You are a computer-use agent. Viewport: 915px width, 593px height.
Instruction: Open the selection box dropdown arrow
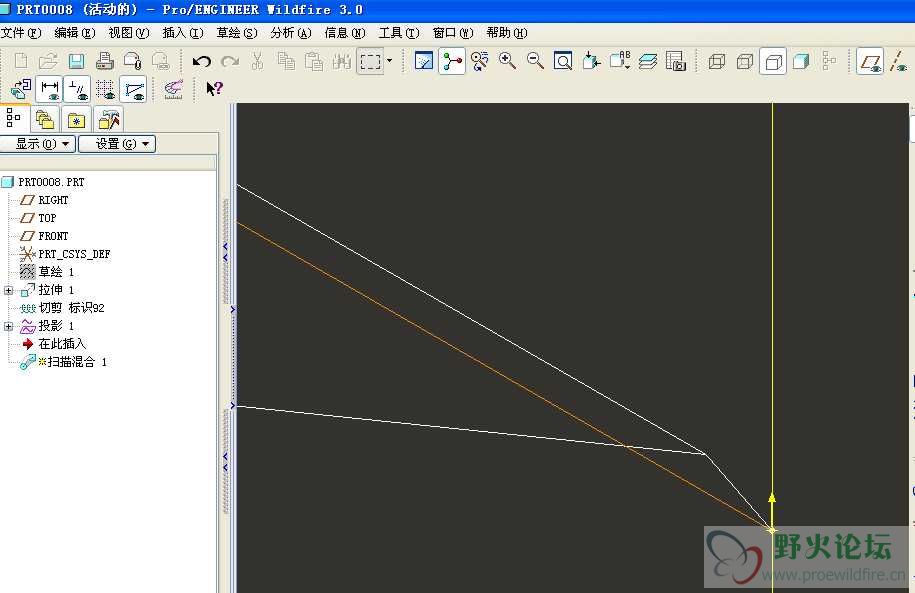click(x=389, y=61)
